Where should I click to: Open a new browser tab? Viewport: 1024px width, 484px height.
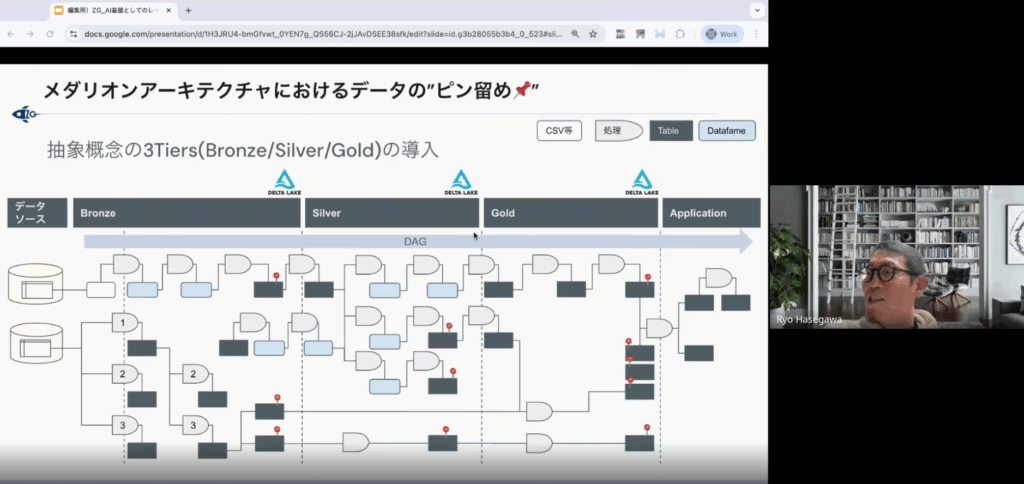pos(188,9)
